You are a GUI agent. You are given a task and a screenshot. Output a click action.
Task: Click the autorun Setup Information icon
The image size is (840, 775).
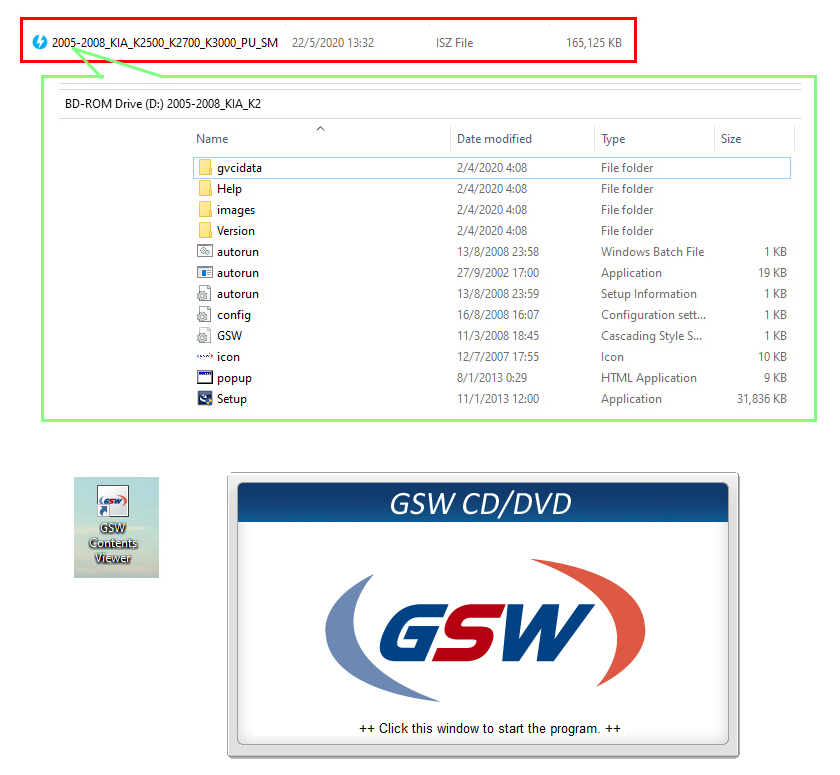pyautogui.click(x=204, y=294)
